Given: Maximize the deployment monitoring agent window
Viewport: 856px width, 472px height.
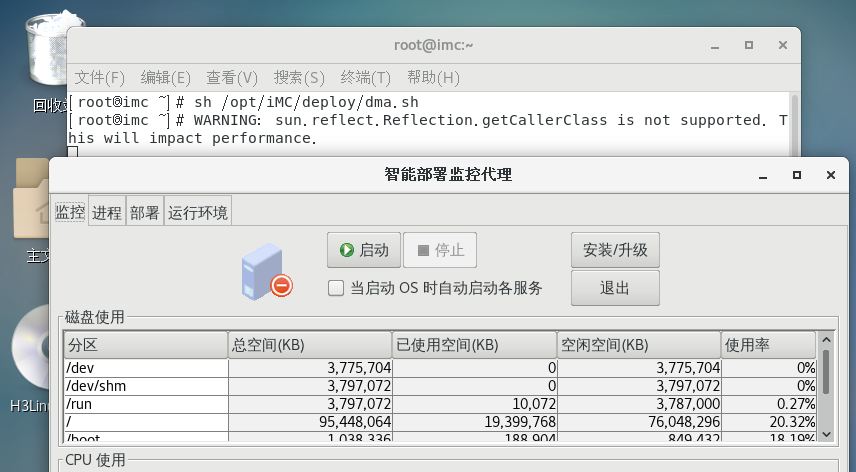Looking at the screenshot, I should tap(797, 175).
